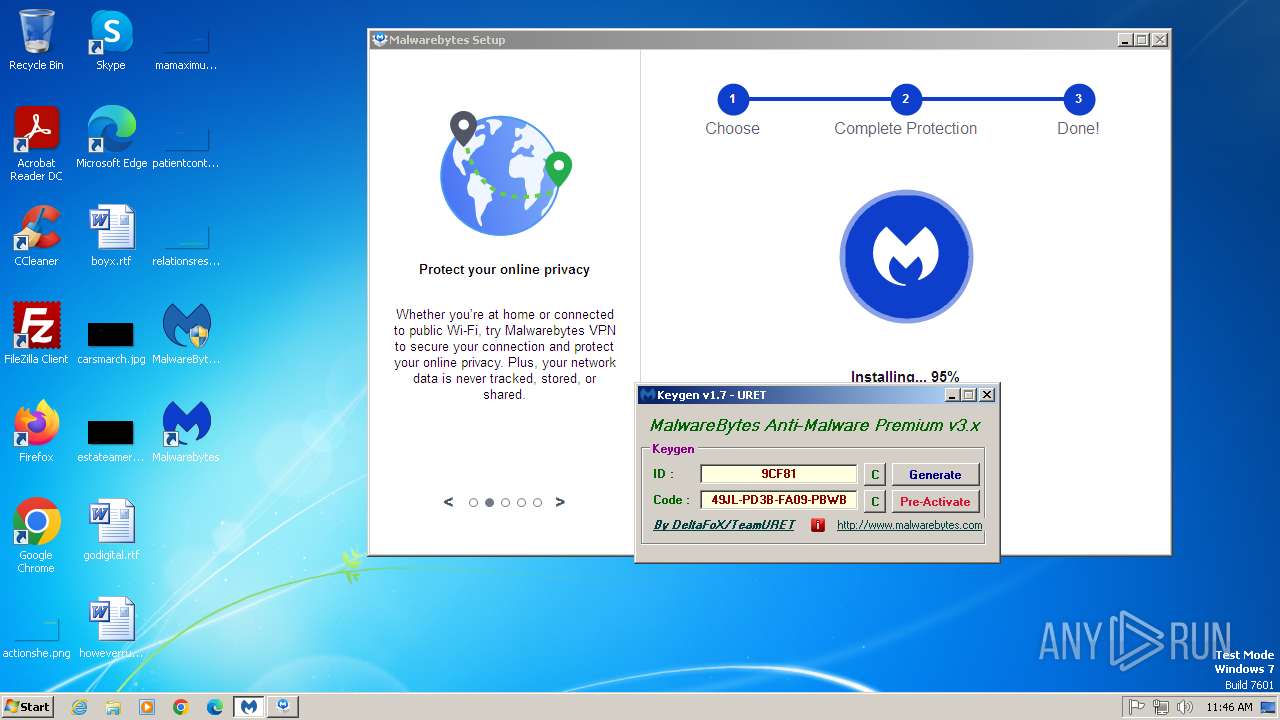Launch Firefox from the desktop
Image resolution: width=1280 pixels, height=720 pixels.
pos(36,432)
